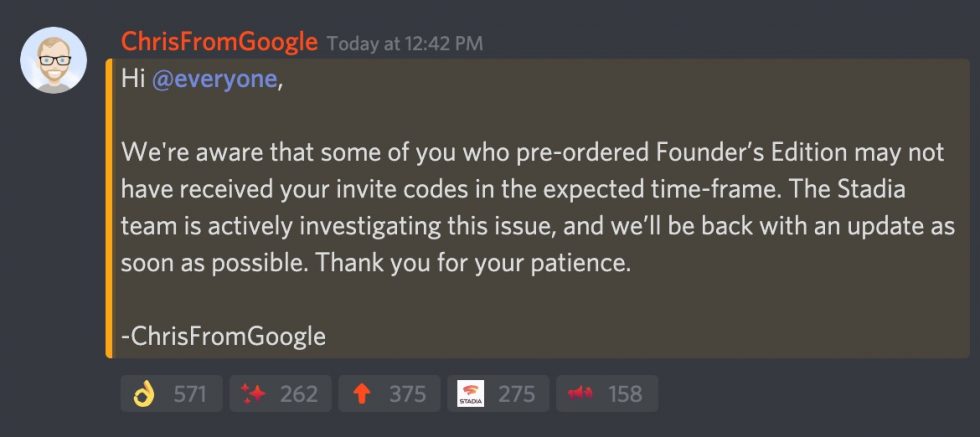This screenshot has height=437, width=980.
Task: Click the yellow mention highlight bar
Action: point(109,208)
